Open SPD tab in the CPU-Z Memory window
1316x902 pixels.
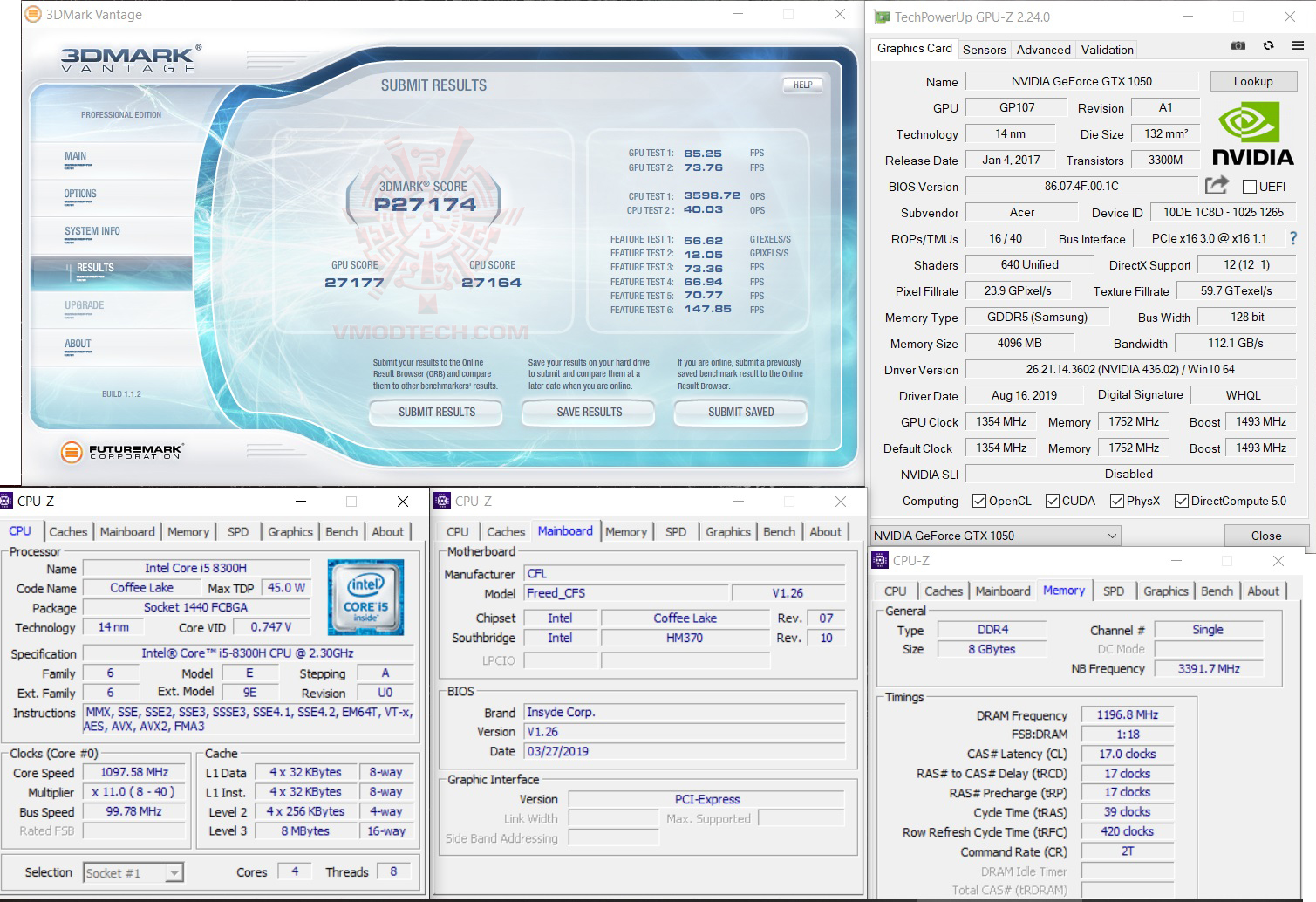click(x=1114, y=591)
